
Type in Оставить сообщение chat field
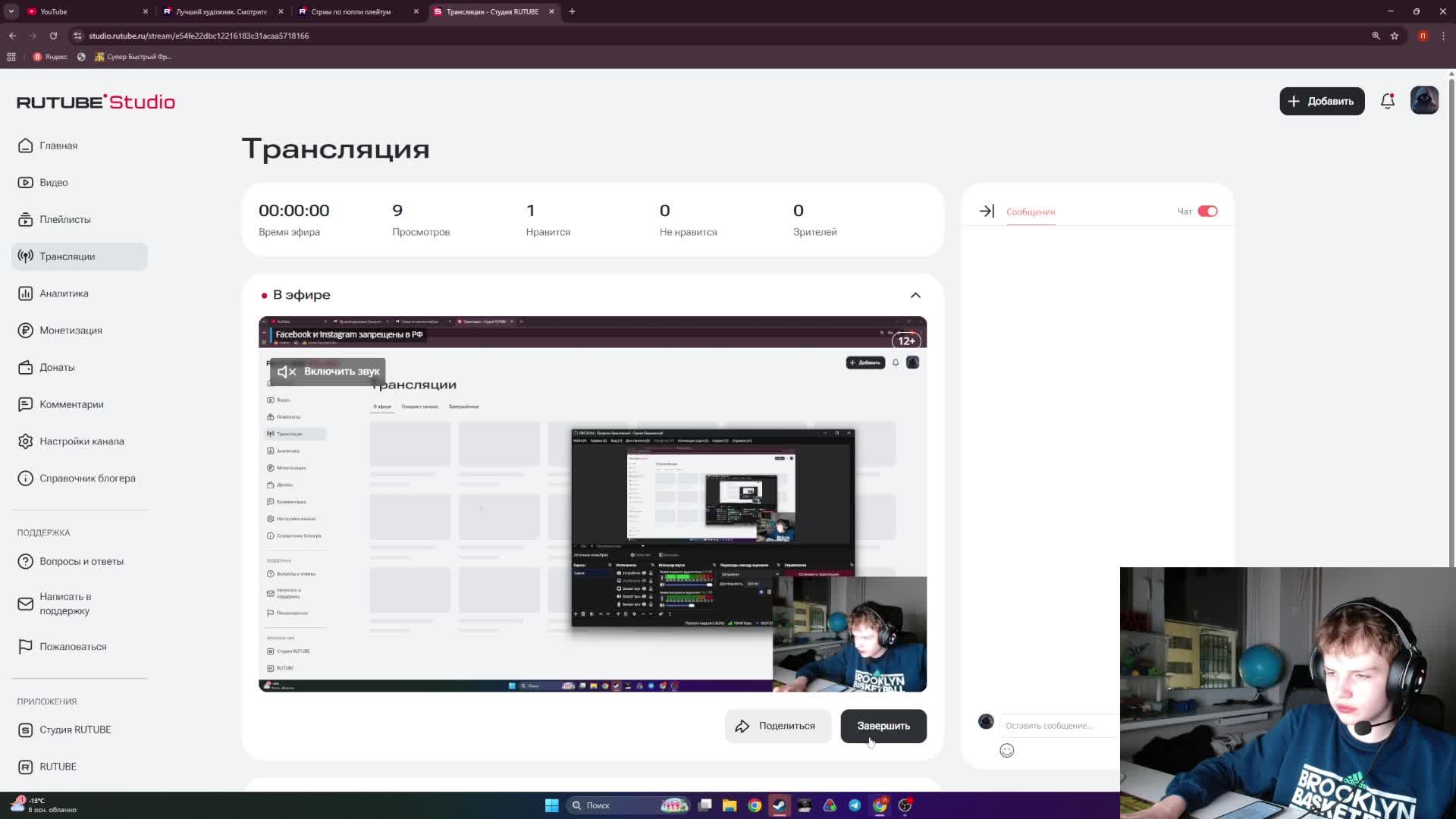tap(1058, 726)
